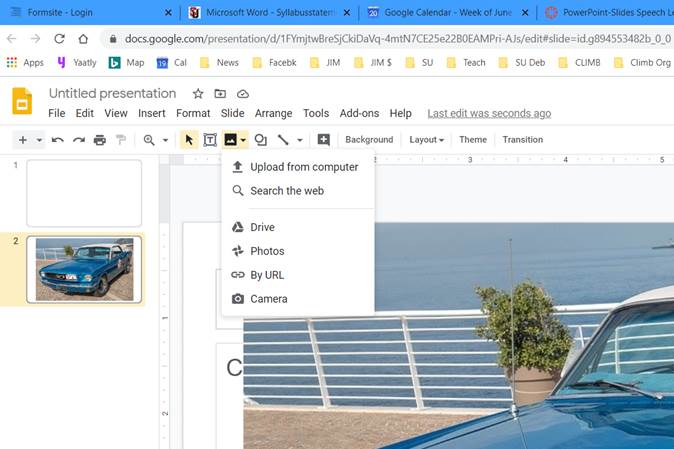Screen dimensions: 674x449
Task: Click the Undo arrow in toolbar
Action: (58, 140)
